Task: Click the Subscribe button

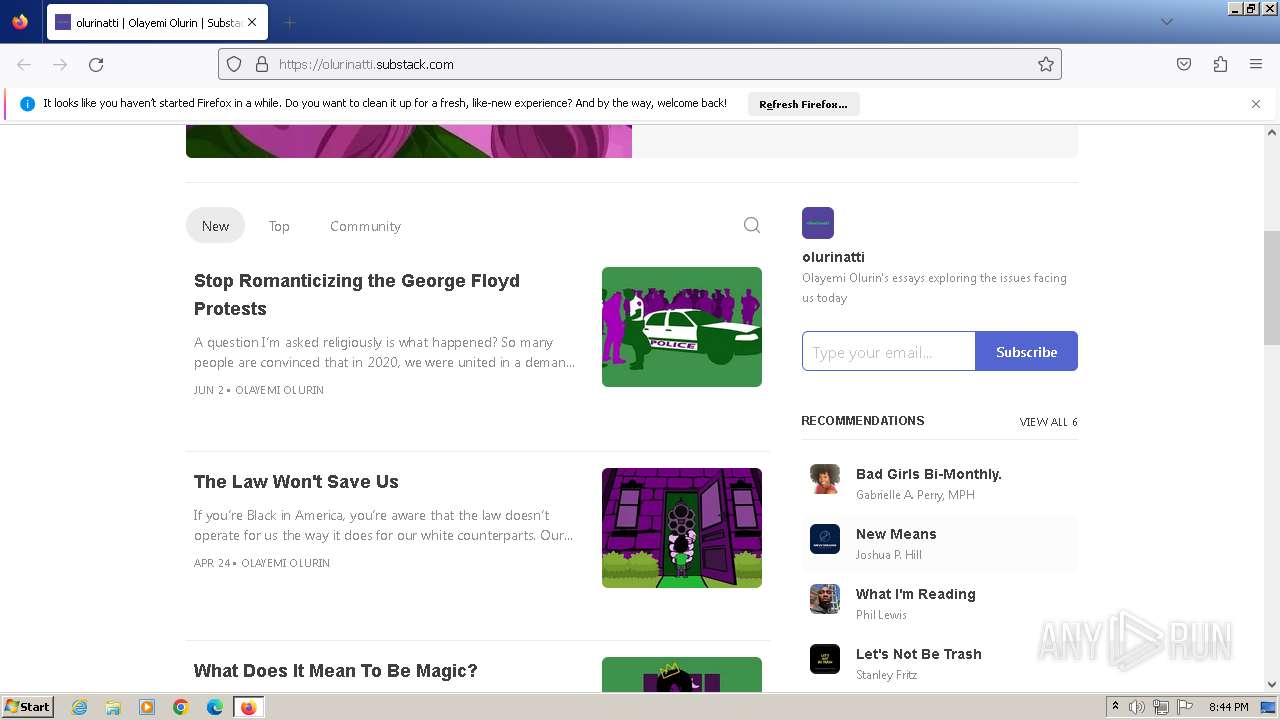Action: pos(1027,351)
